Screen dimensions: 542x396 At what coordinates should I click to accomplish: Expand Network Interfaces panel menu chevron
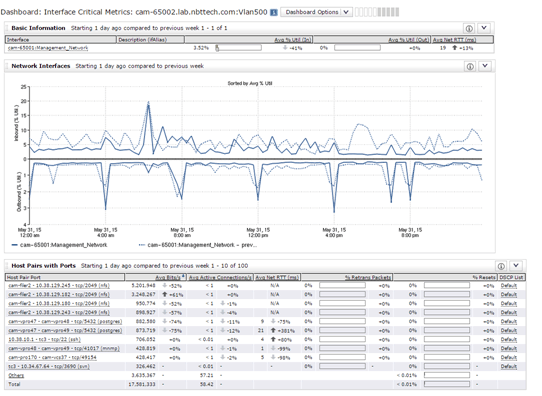(485, 66)
